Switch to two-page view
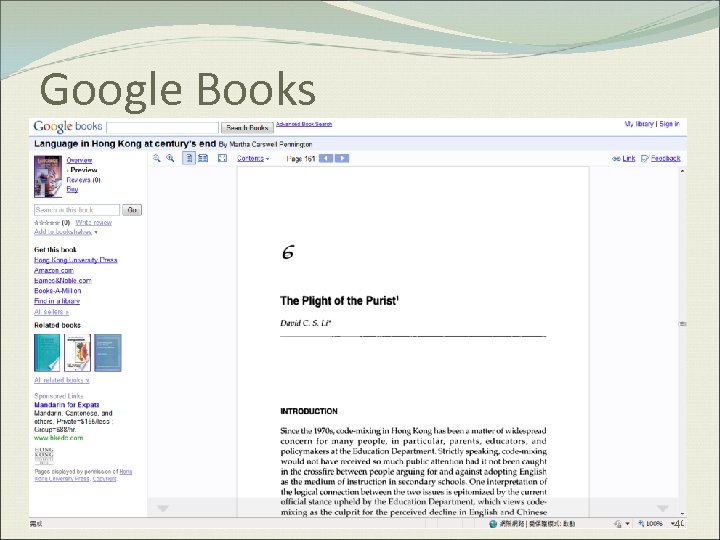The image size is (720, 540). coord(203,158)
